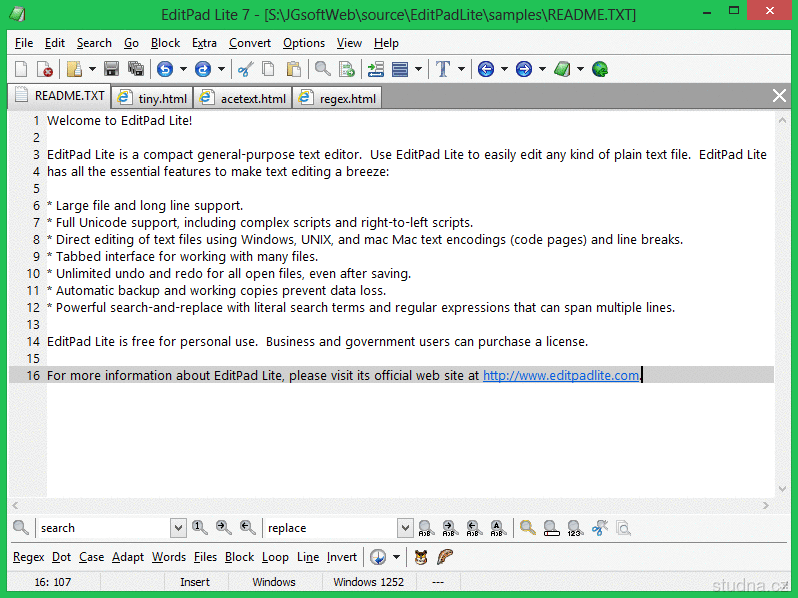
Task: Toggle the Line by line option
Action: 308,557
